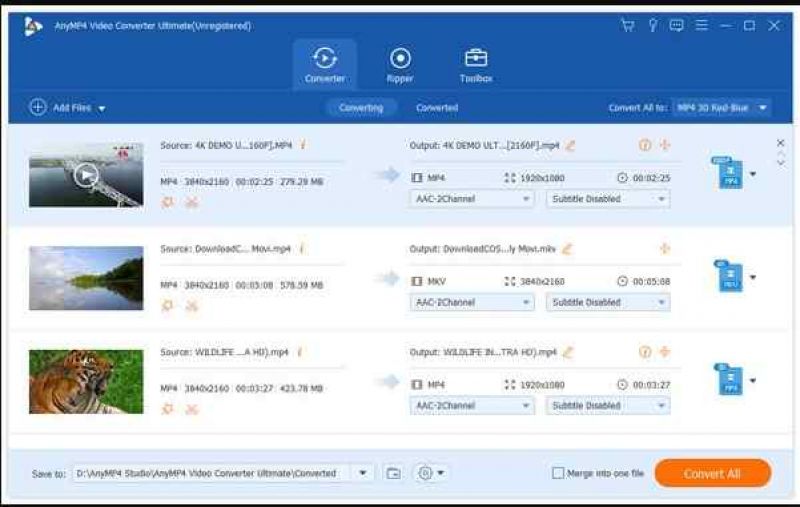Select the Converting sub-tab

click(x=361, y=108)
